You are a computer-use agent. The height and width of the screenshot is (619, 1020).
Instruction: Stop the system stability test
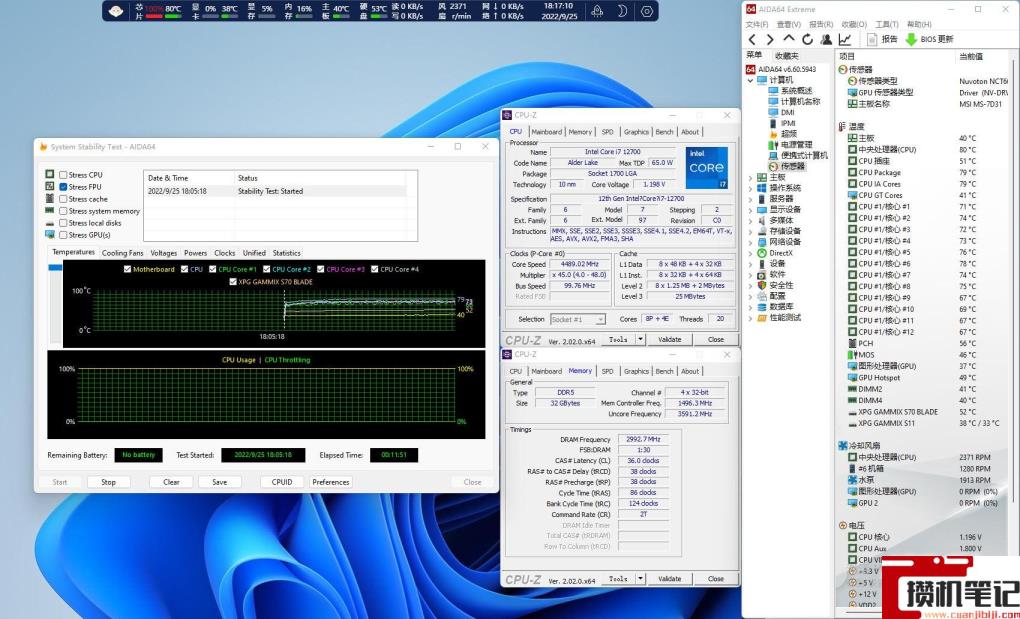tap(109, 482)
